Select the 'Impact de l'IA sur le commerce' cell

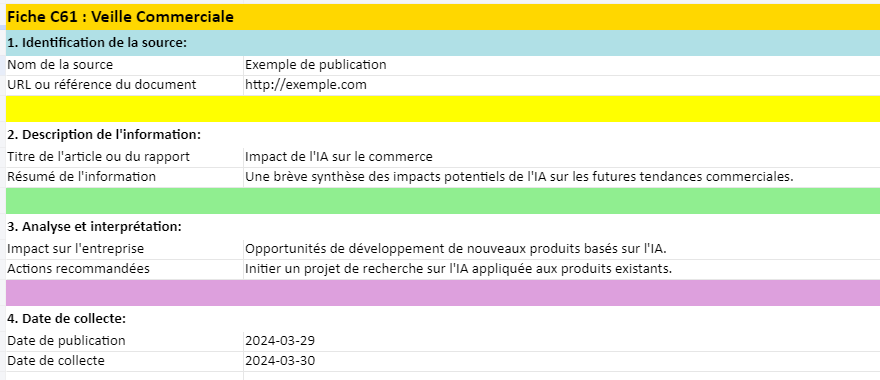562,157
